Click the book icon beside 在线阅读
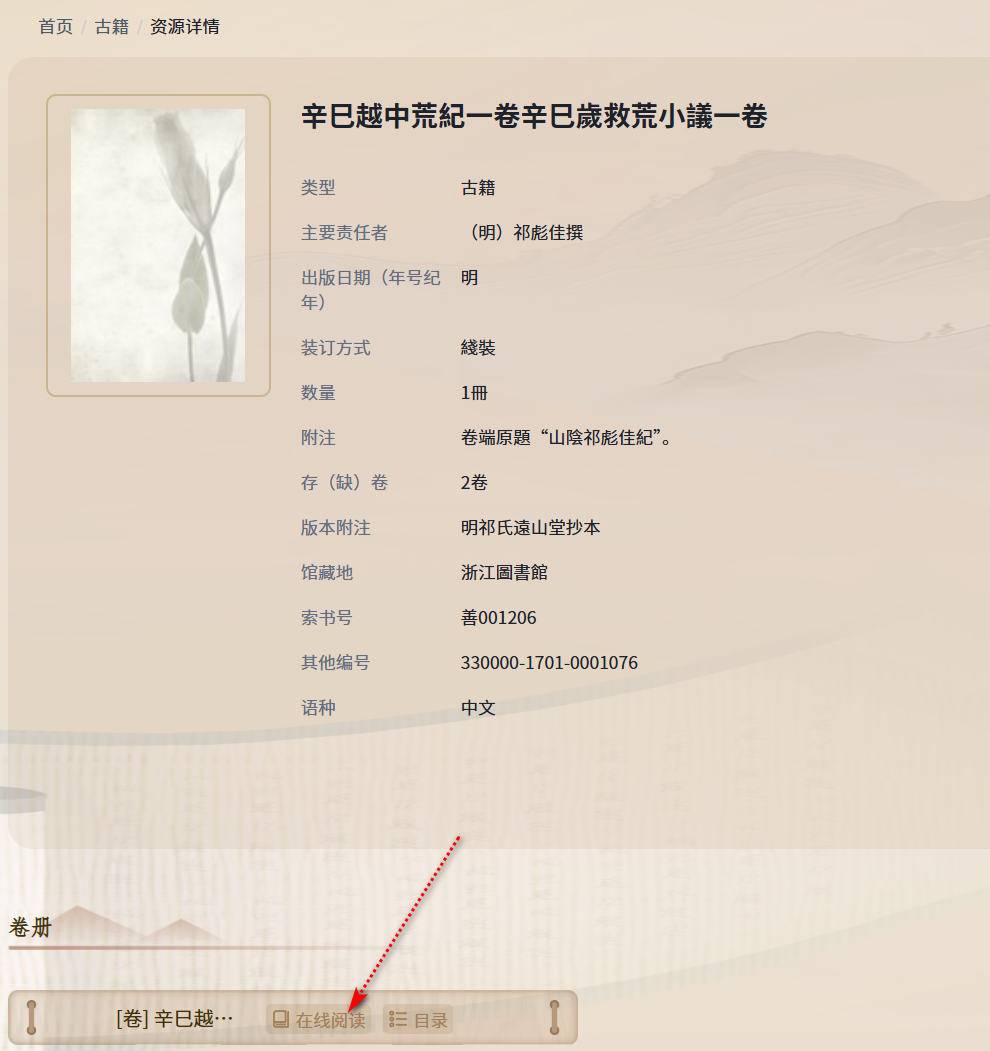Screen dimensions: 990x1051 (280, 1019)
